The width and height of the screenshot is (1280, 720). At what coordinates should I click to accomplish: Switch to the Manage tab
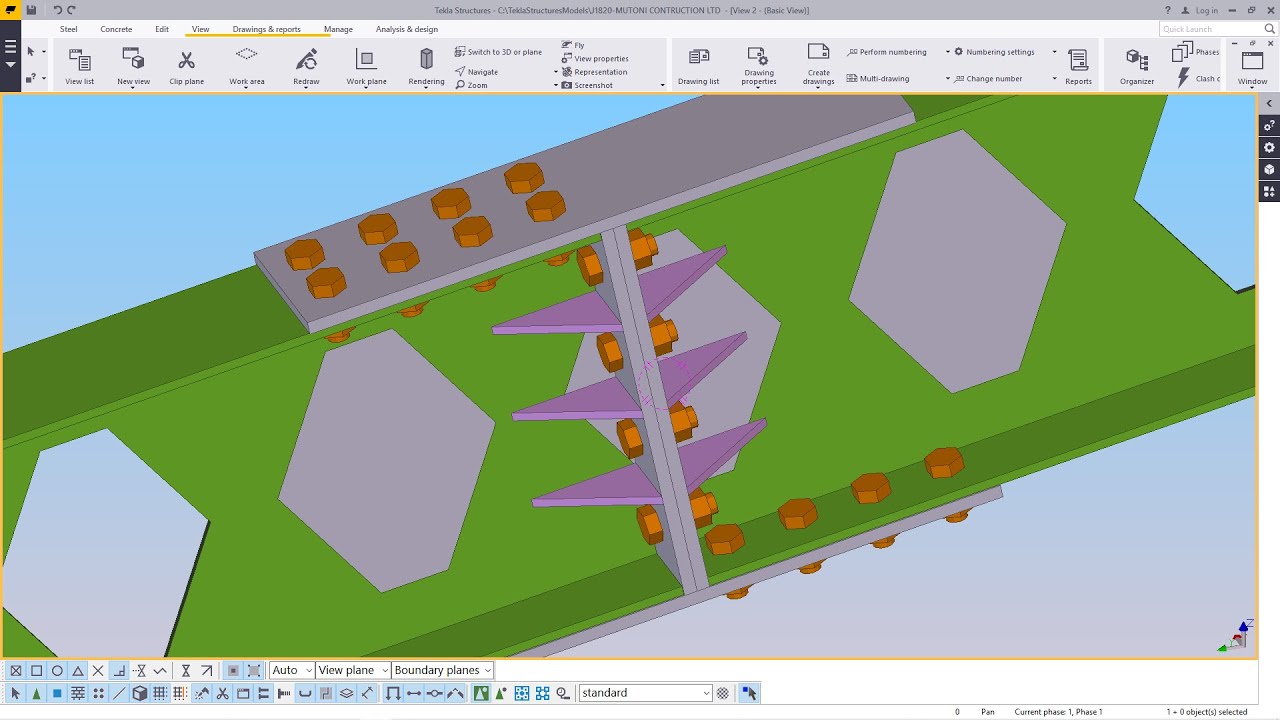pyautogui.click(x=338, y=29)
